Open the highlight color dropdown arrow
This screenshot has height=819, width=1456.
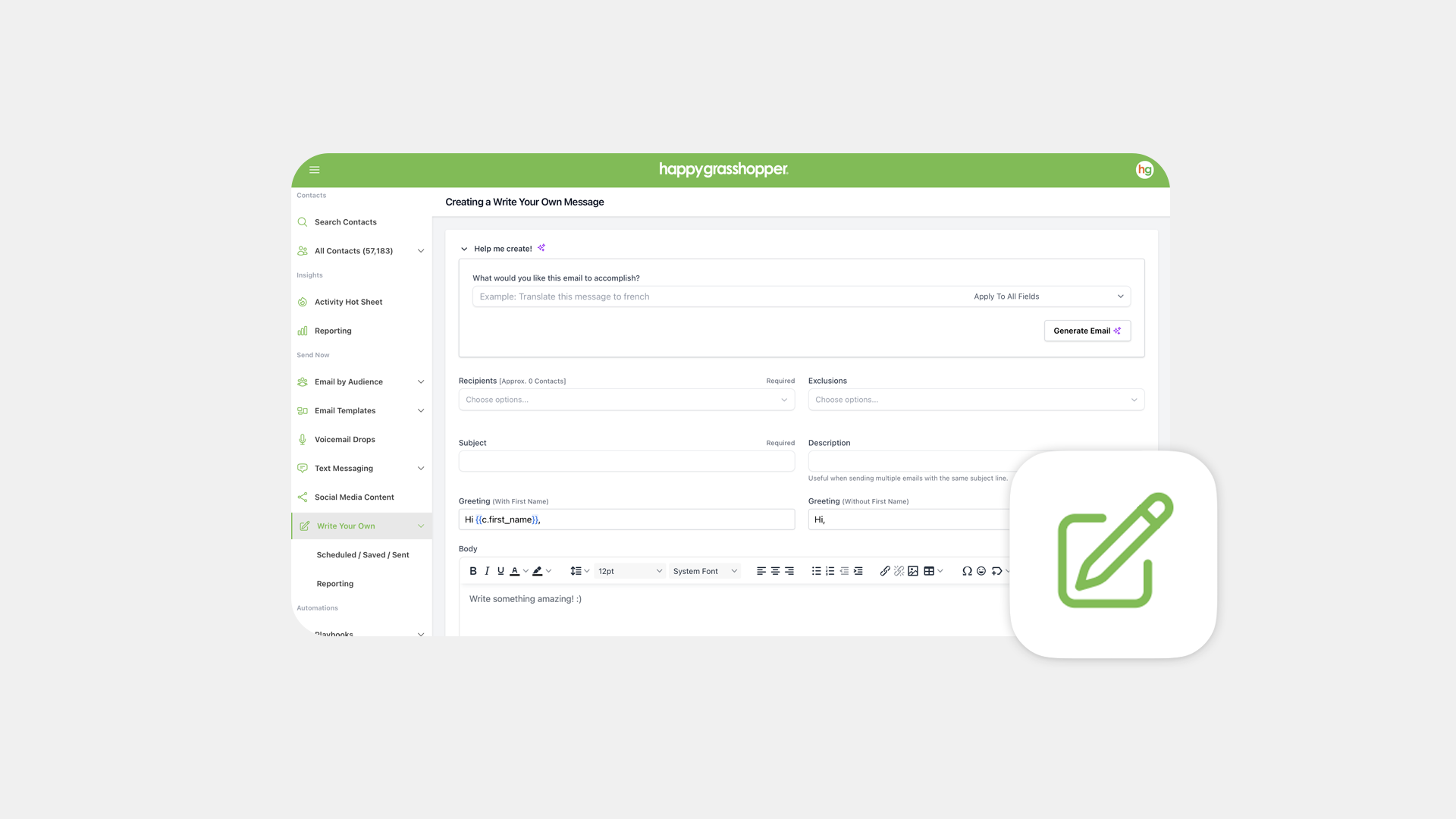(549, 571)
